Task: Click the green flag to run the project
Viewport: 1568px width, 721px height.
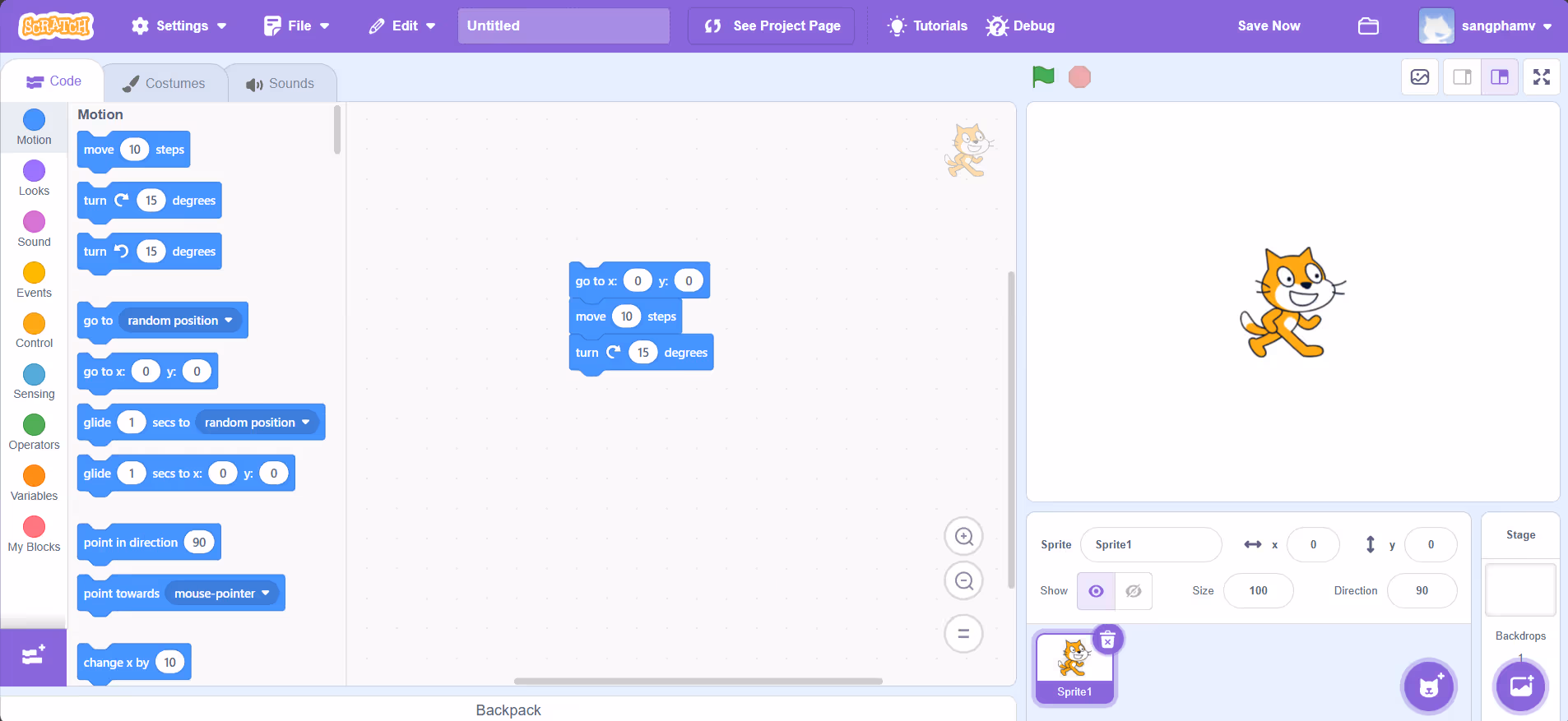Action: [1043, 76]
